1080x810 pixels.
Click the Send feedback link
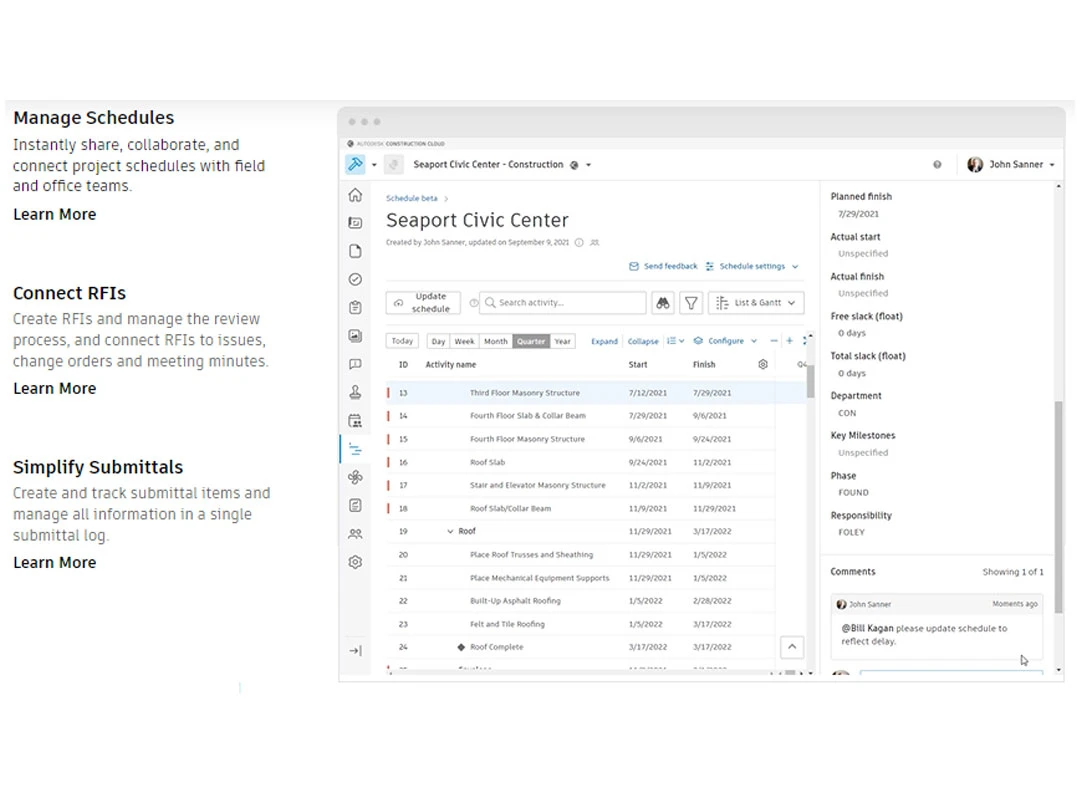coord(663,267)
